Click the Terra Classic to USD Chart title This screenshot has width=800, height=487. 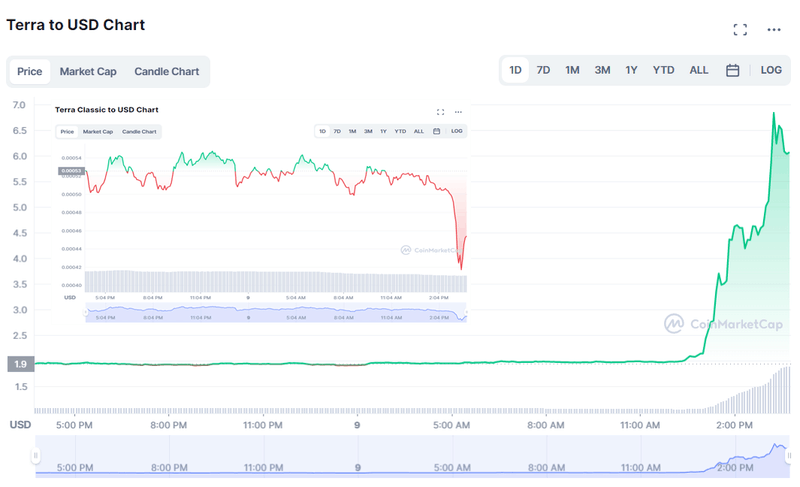[x=107, y=110]
